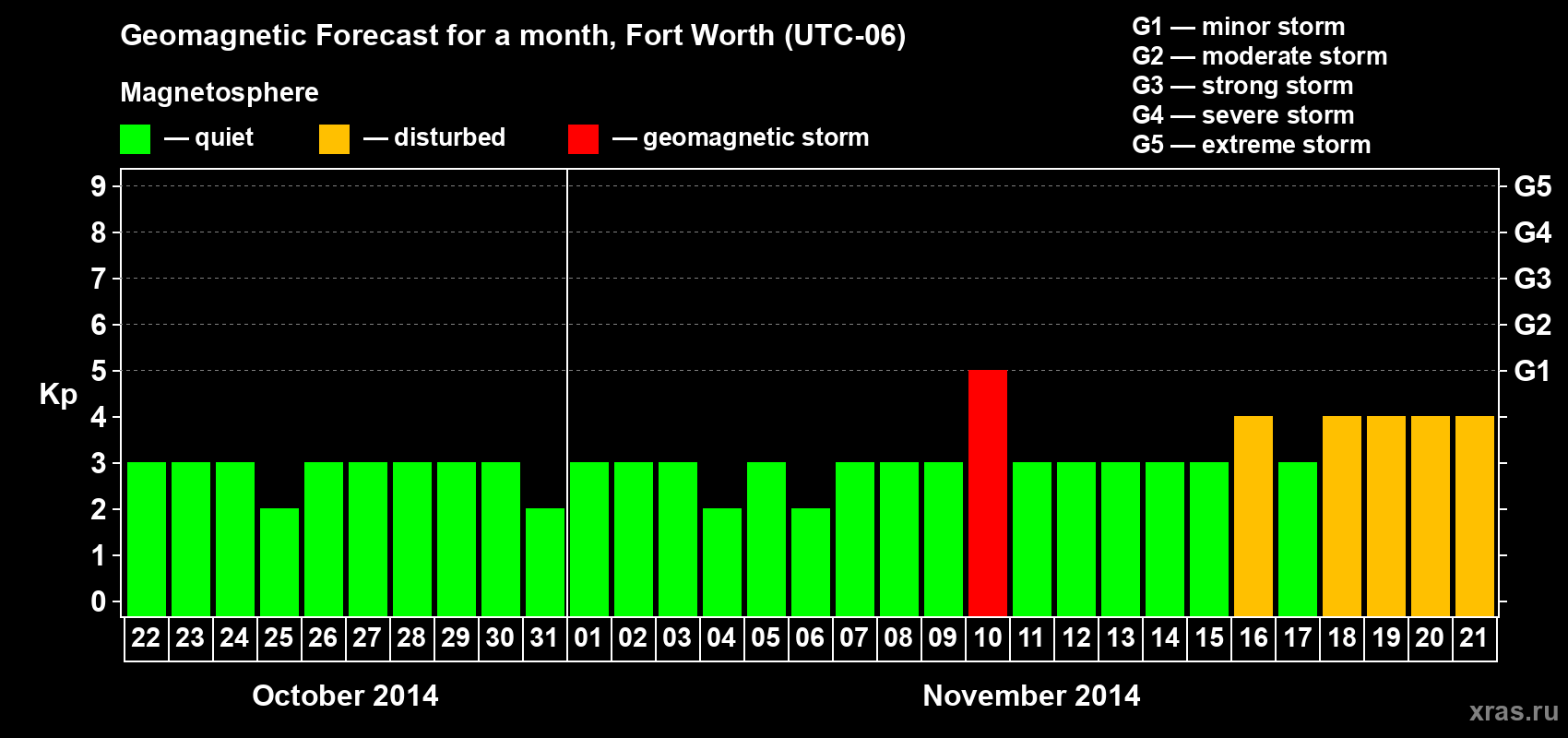Click date label 16 on the axis

[1253, 638]
